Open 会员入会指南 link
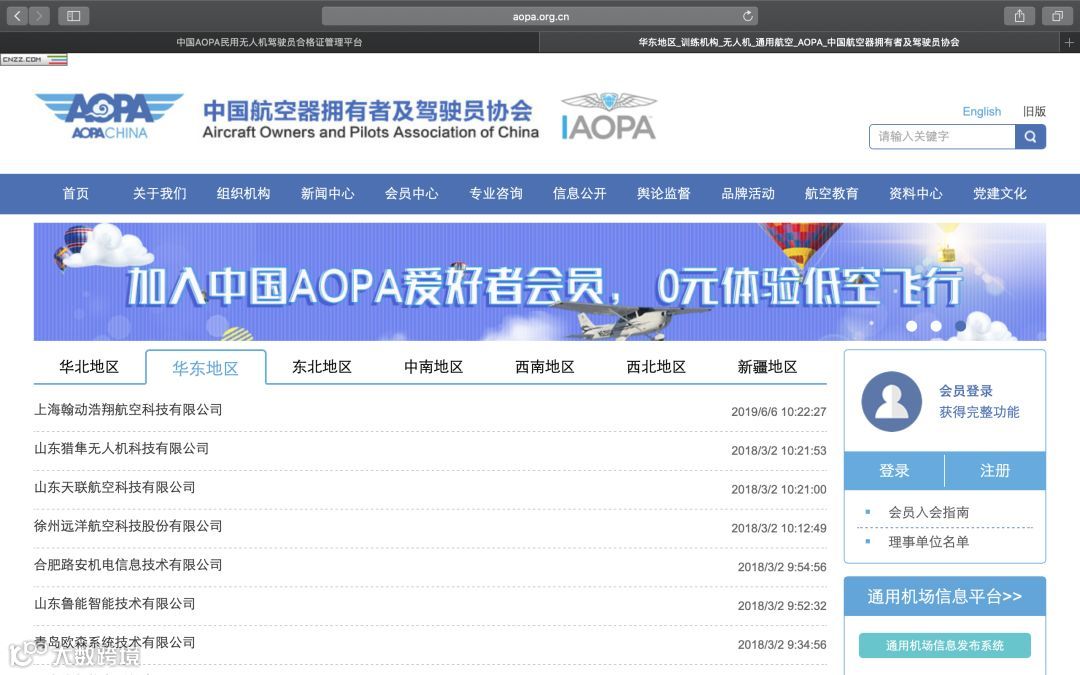This screenshot has height=675, width=1080. coord(928,512)
